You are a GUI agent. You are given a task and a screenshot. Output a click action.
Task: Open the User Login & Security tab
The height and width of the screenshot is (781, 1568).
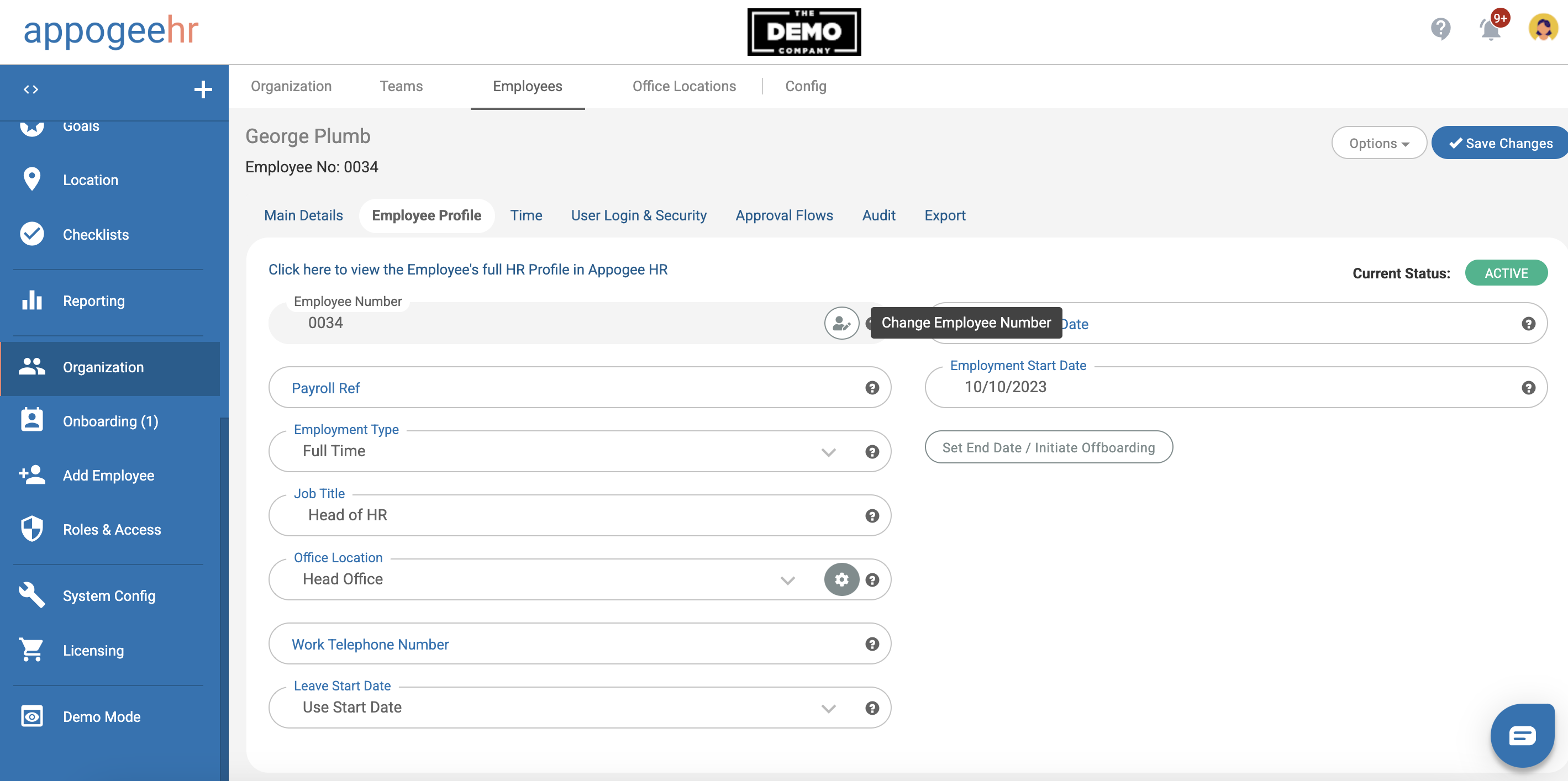(x=638, y=215)
